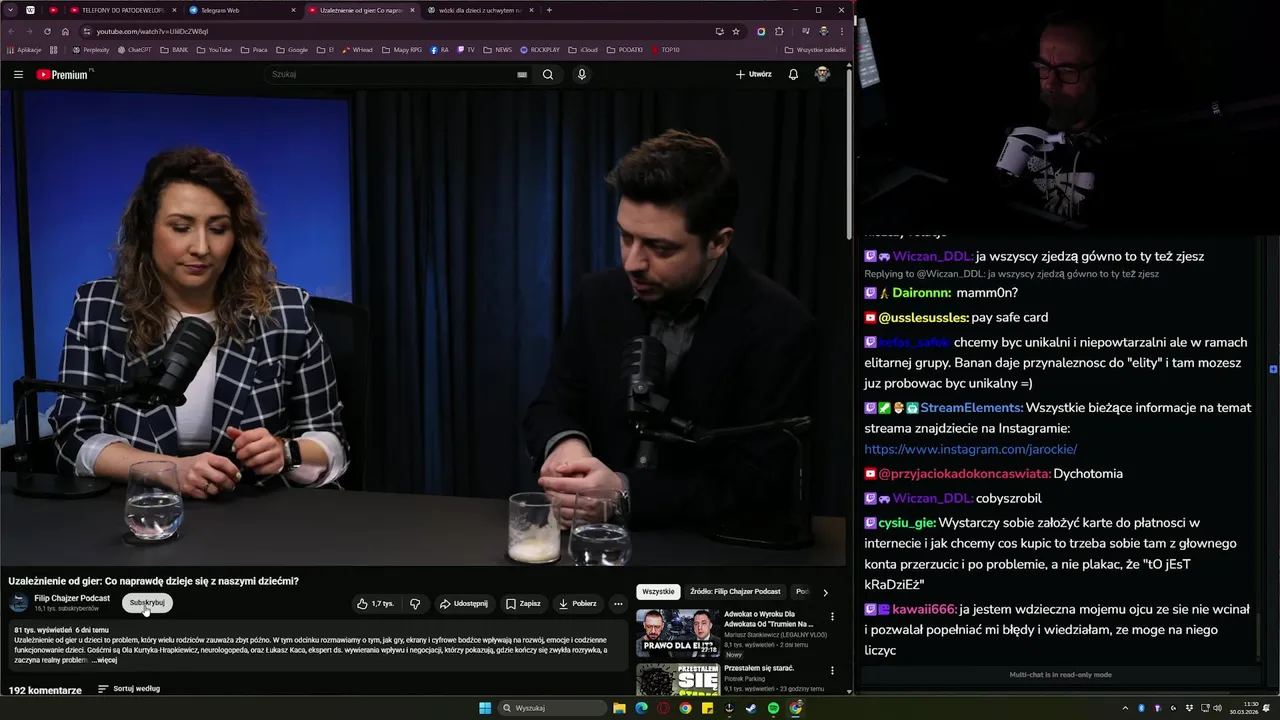Open the NEWS bookmarks folder
The height and width of the screenshot is (720, 1280).
click(x=497, y=49)
